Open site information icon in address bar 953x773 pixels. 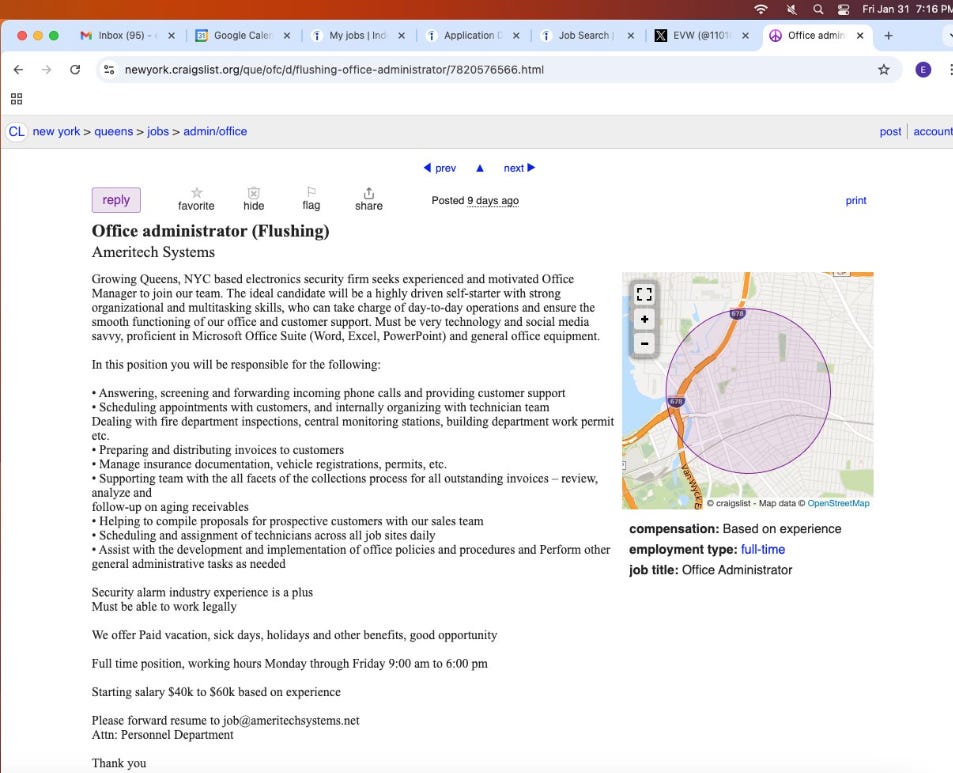coord(109,70)
